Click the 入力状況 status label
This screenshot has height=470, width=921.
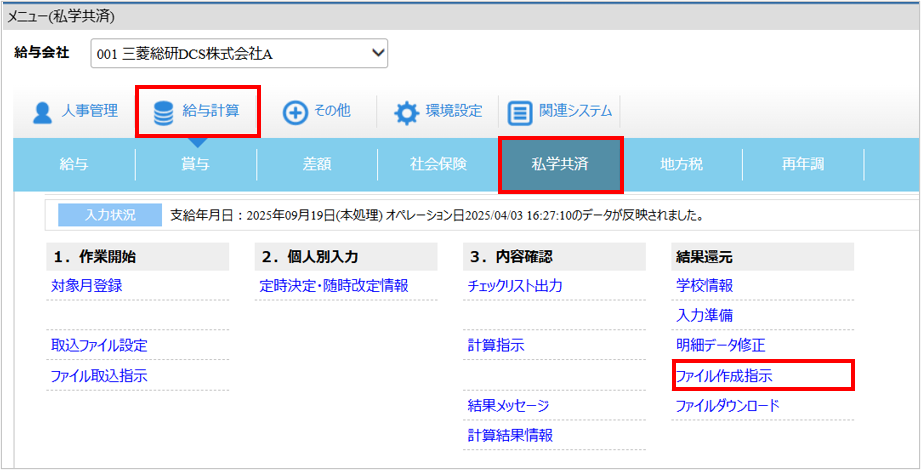[x=110, y=215]
